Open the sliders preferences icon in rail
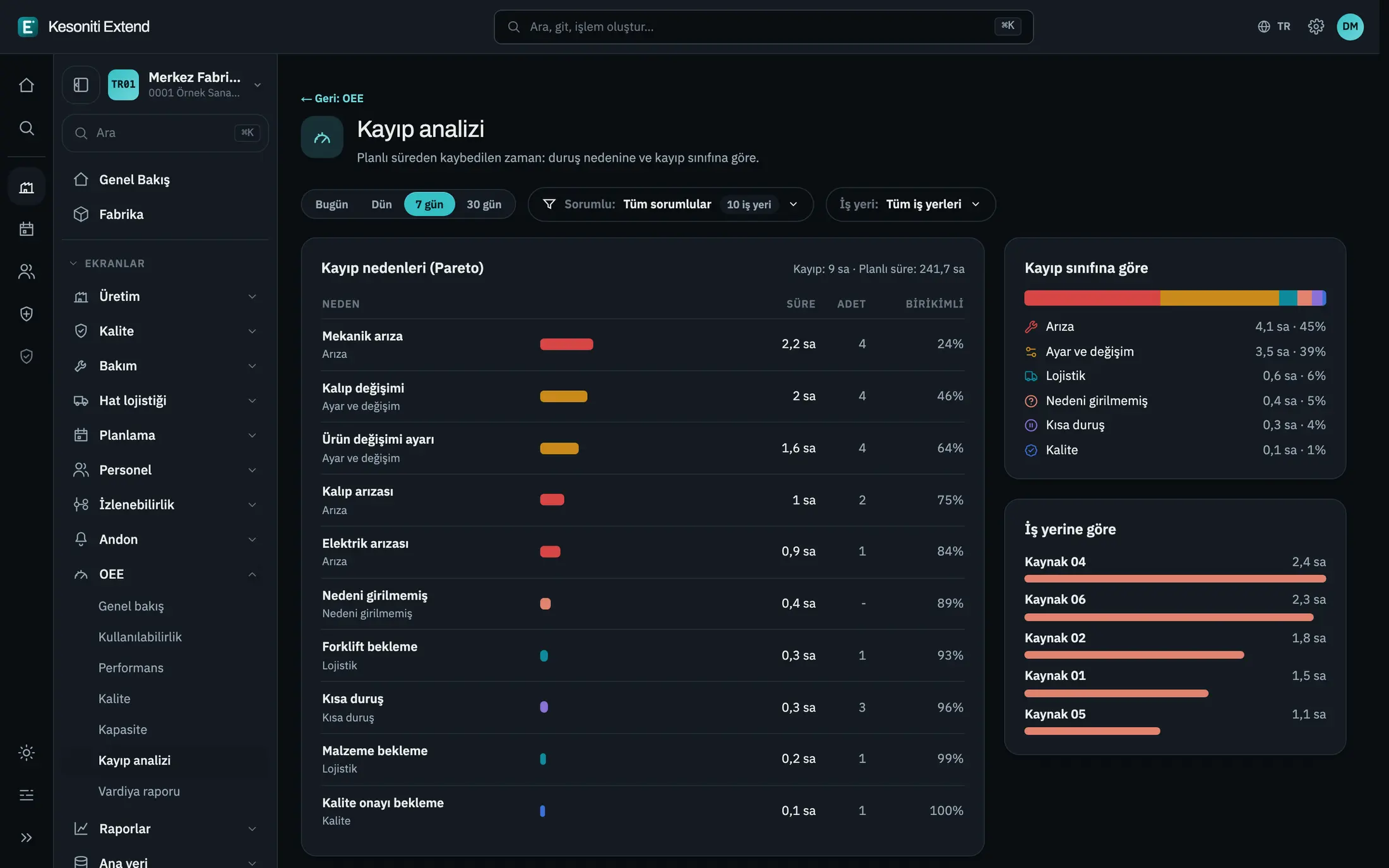This screenshot has width=1389, height=868. click(27, 795)
